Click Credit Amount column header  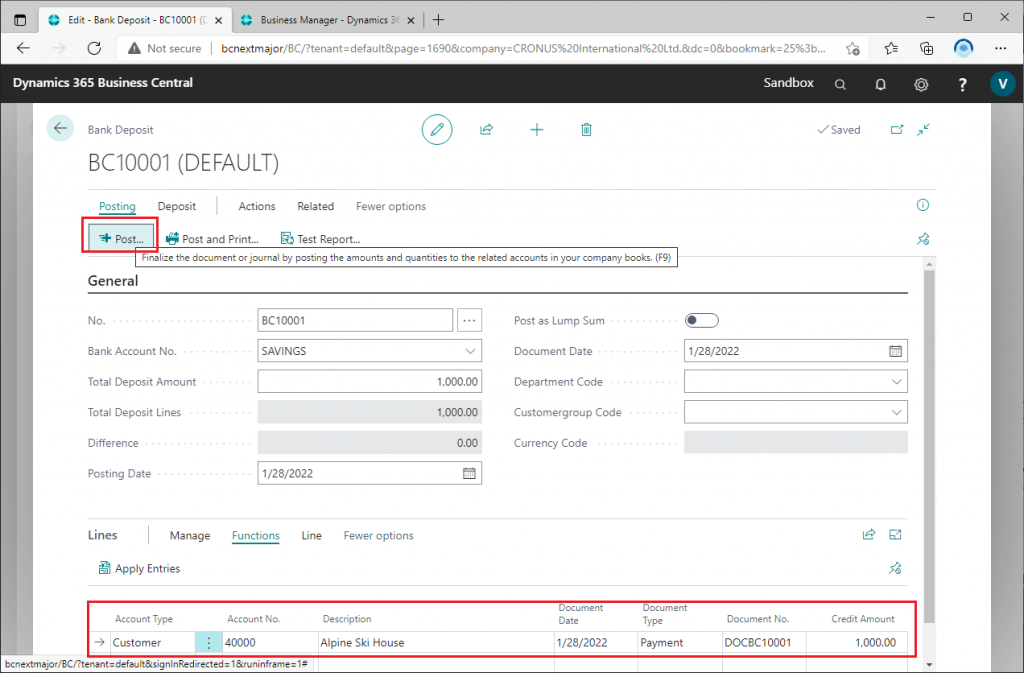[x=863, y=619]
